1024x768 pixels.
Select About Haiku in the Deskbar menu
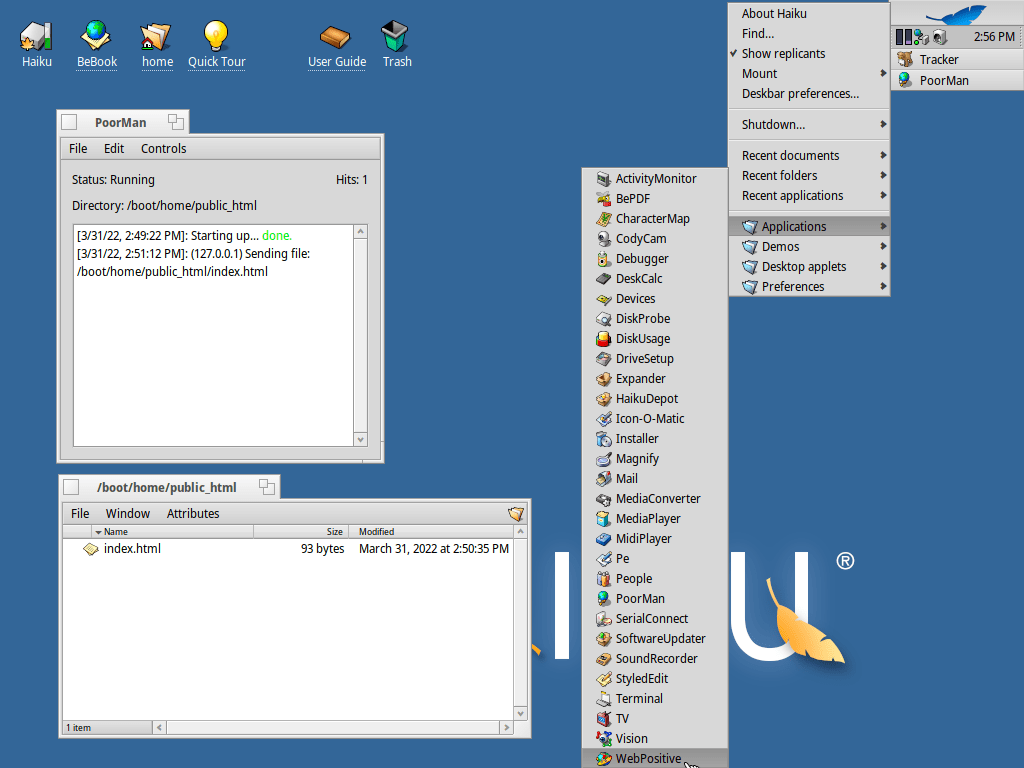(x=809, y=14)
